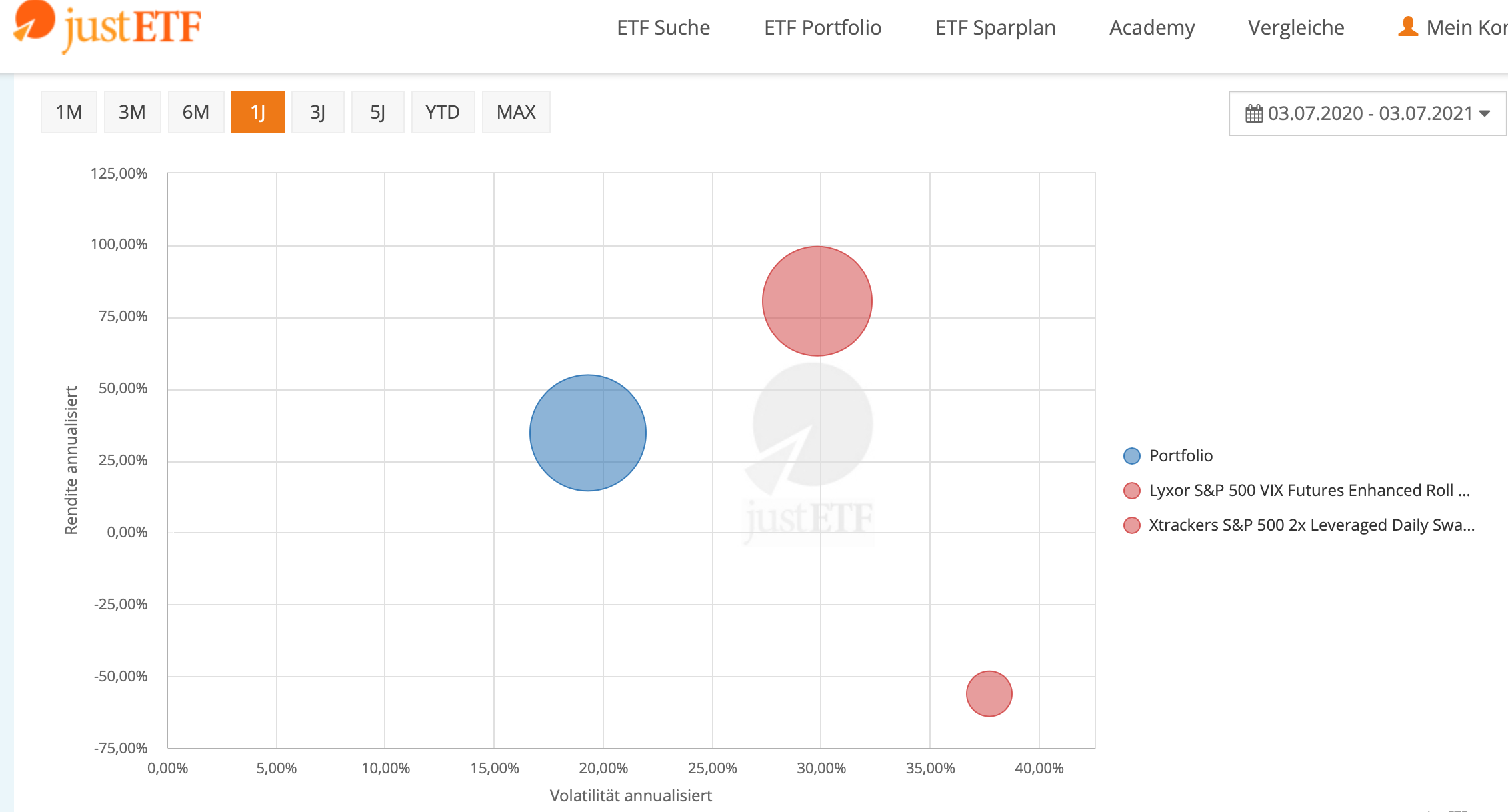This screenshot has height=812, width=1508.
Task: Click the calendar icon in date range
Action: 1253,113
